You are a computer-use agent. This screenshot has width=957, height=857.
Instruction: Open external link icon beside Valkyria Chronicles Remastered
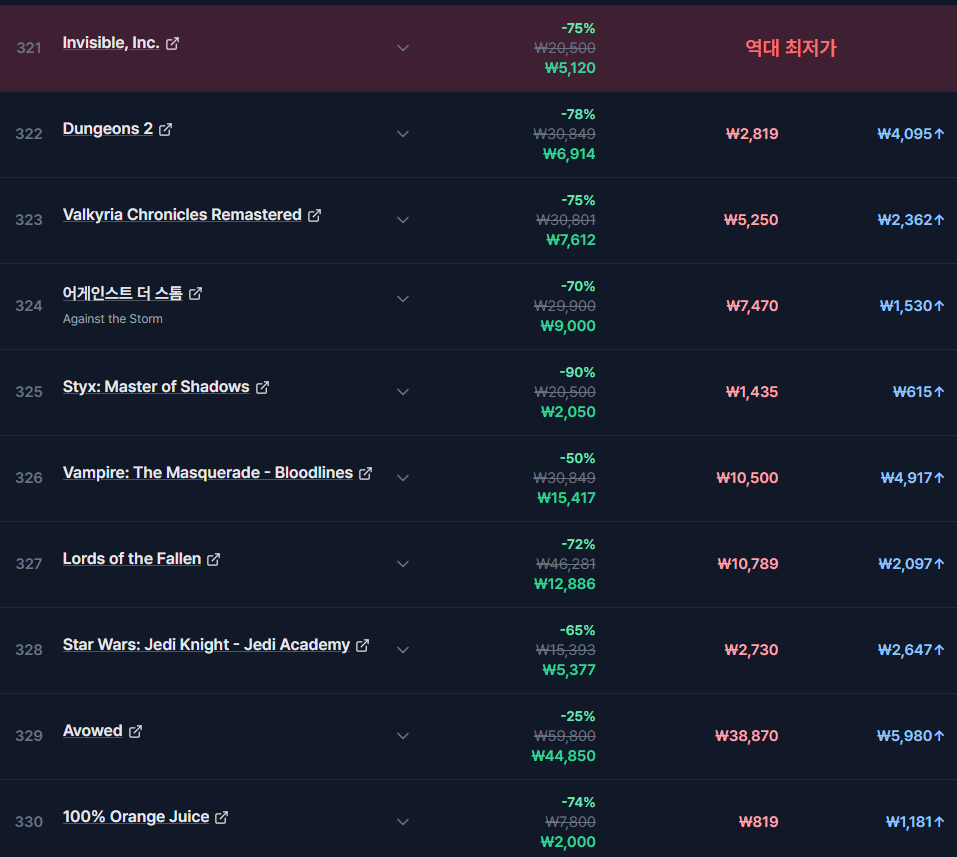point(314,215)
